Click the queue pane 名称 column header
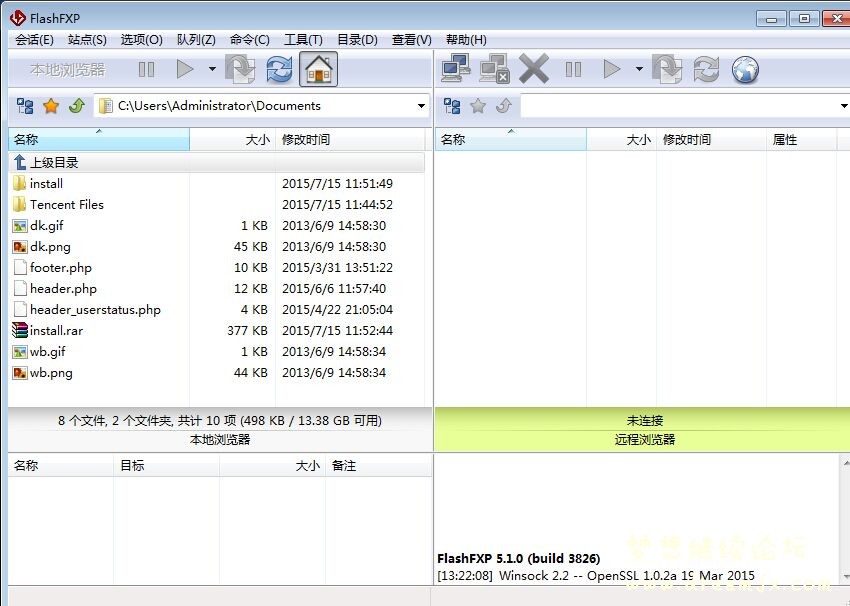 61,466
